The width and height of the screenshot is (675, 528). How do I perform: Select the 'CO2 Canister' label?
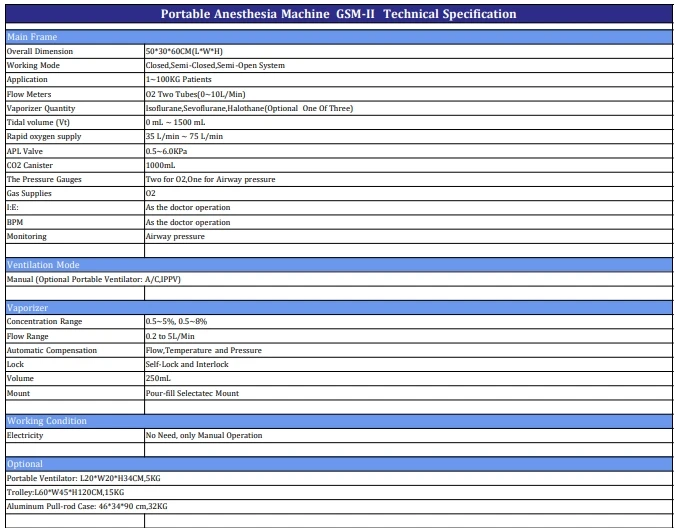point(30,165)
